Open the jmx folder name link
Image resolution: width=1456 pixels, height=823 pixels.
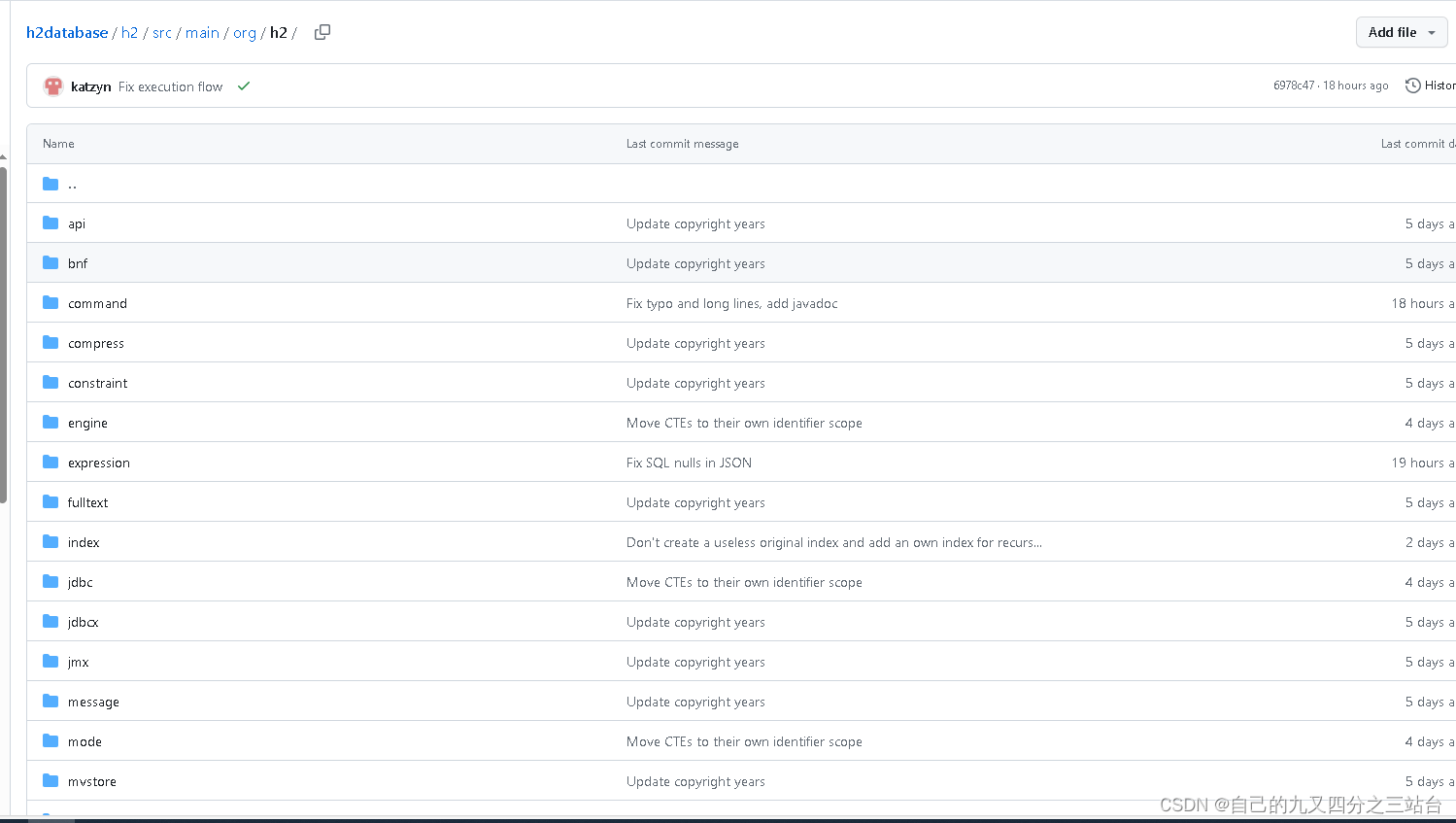(x=78, y=662)
